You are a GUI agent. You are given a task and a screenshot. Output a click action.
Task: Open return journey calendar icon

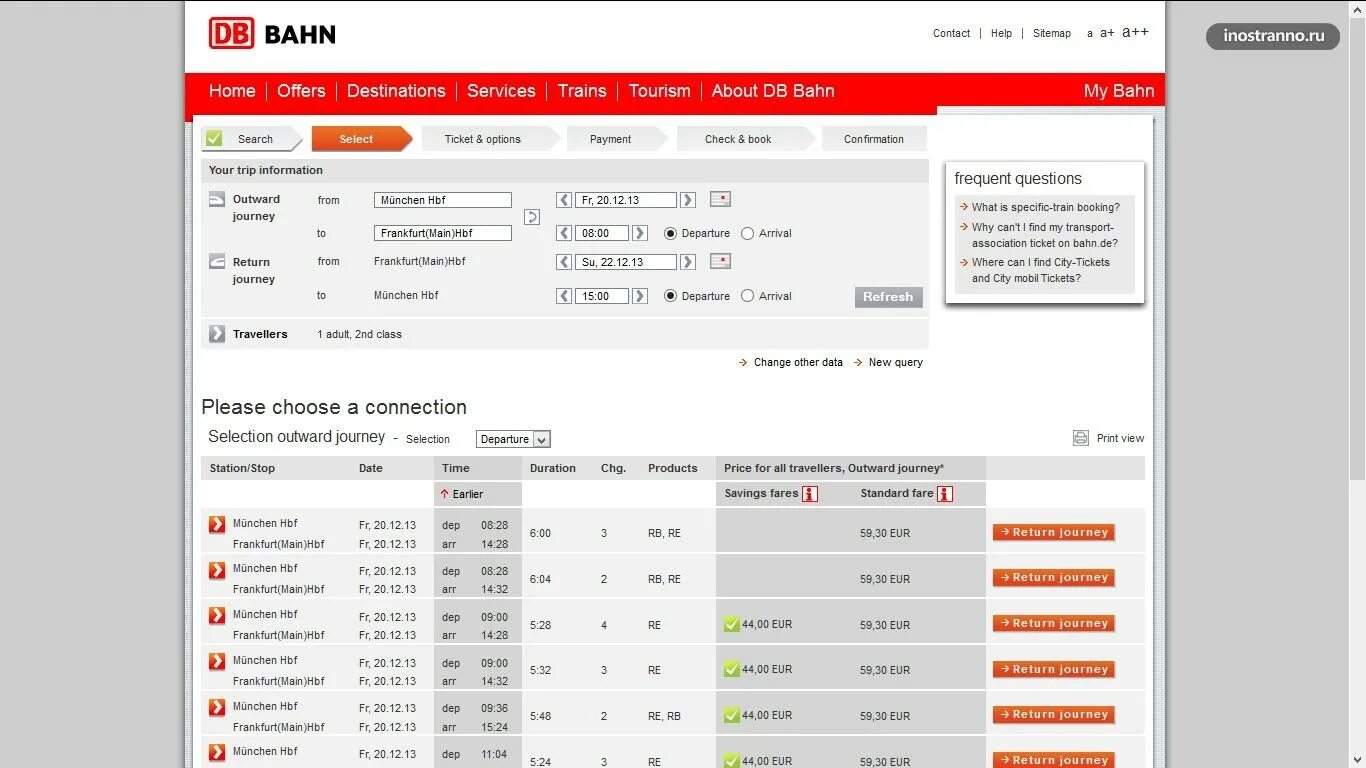(x=720, y=261)
